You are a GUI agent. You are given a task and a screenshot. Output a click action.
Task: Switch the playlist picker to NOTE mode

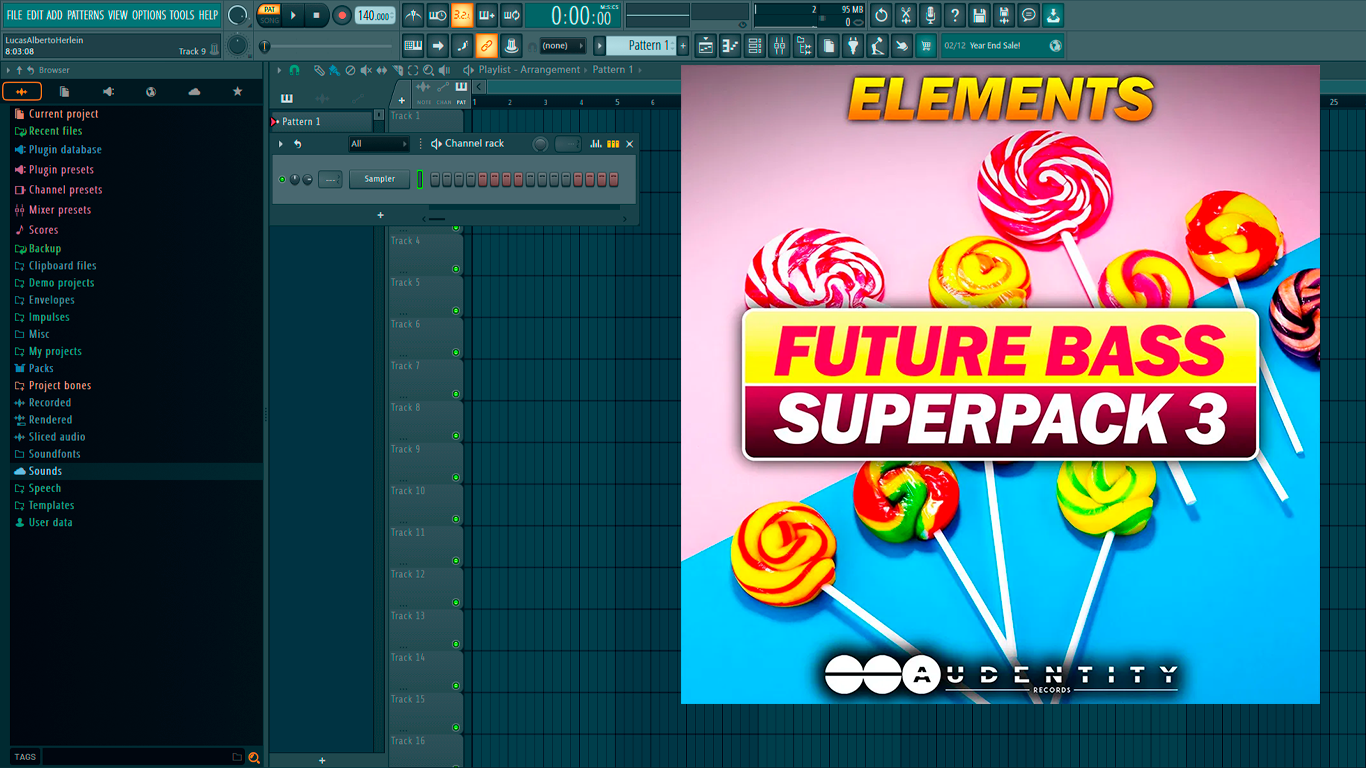424,92
